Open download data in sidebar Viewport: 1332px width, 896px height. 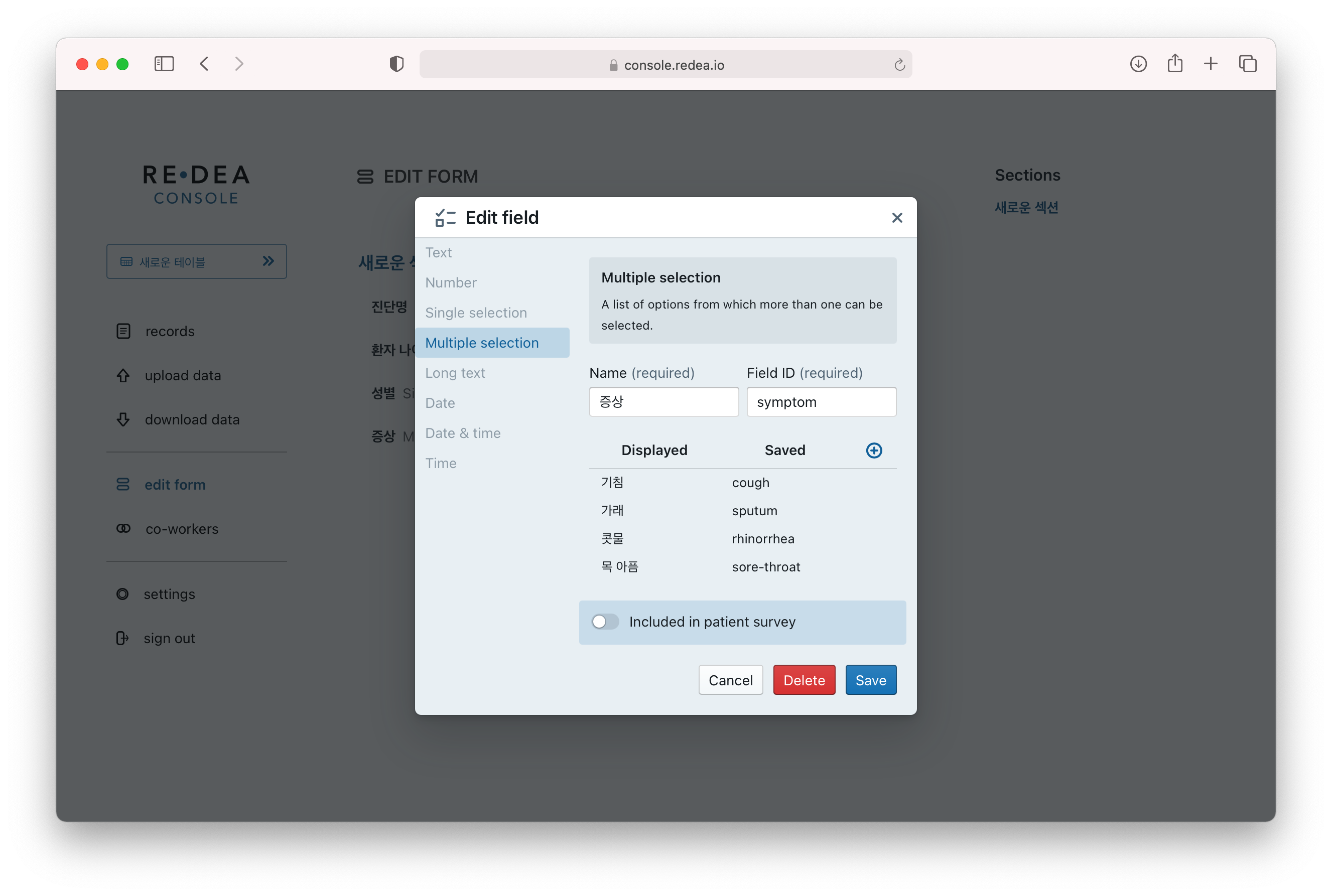pyautogui.click(x=192, y=419)
